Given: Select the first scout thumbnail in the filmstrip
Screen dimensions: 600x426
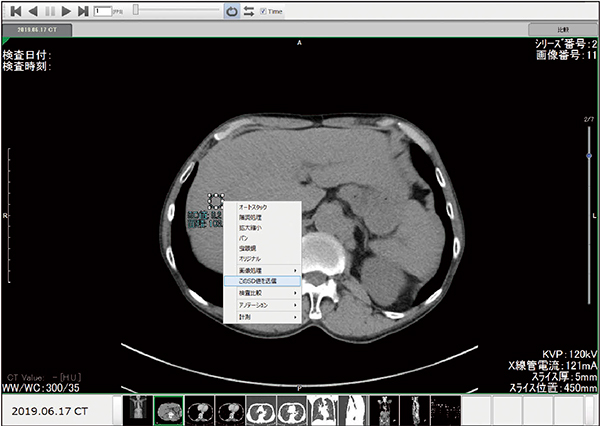Looking at the screenshot, I should point(137,409).
